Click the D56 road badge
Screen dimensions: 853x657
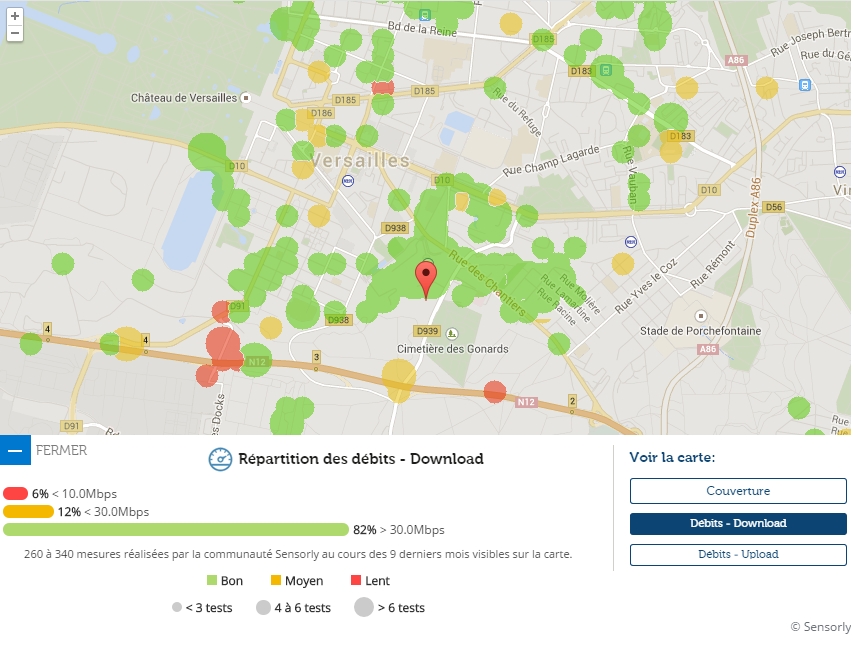tap(774, 207)
